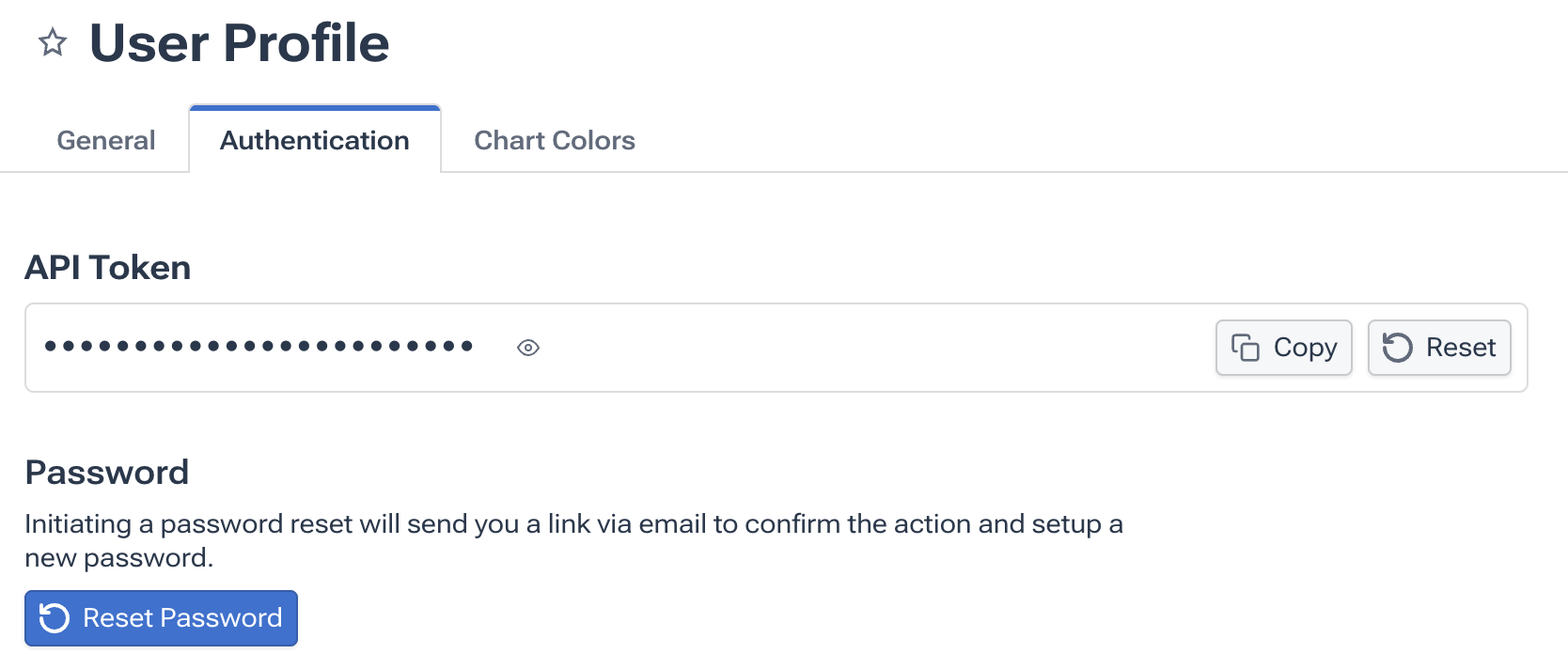Click the User Profile page title

pos(240,43)
